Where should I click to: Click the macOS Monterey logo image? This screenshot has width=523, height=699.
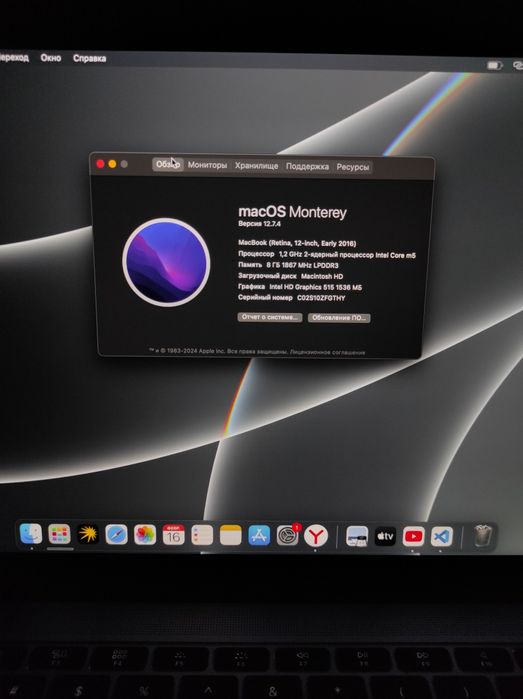pyautogui.click(x=166, y=262)
